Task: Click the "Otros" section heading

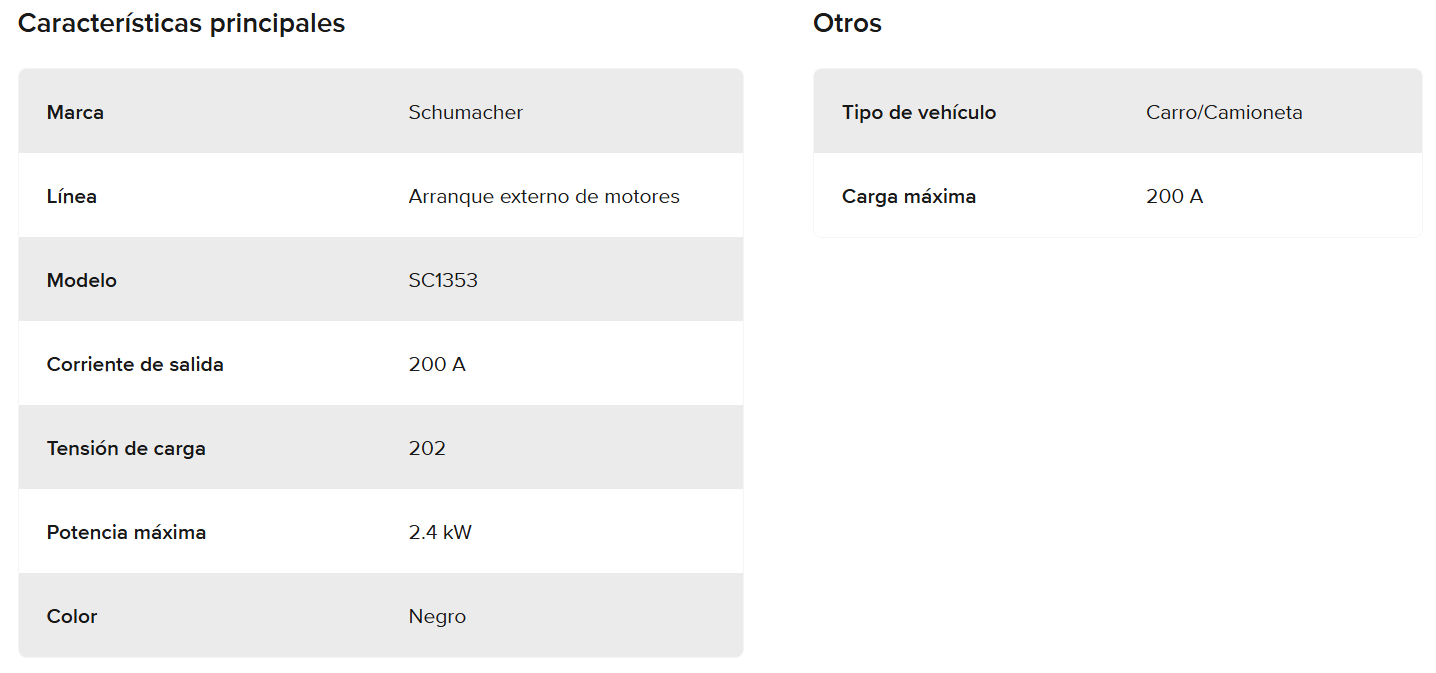Action: (x=847, y=24)
